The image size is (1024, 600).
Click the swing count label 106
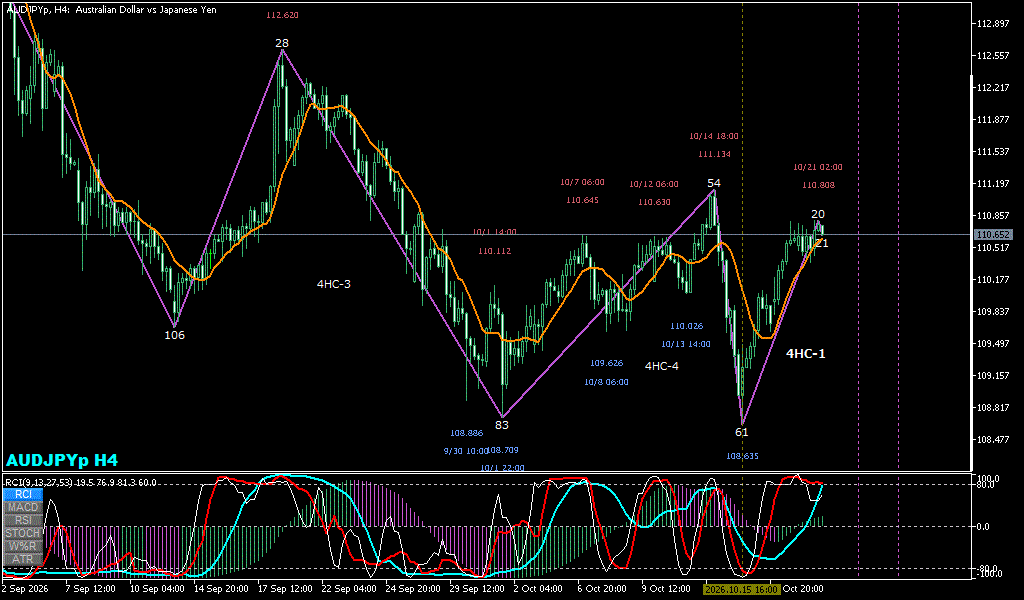pyautogui.click(x=174, y=336)
